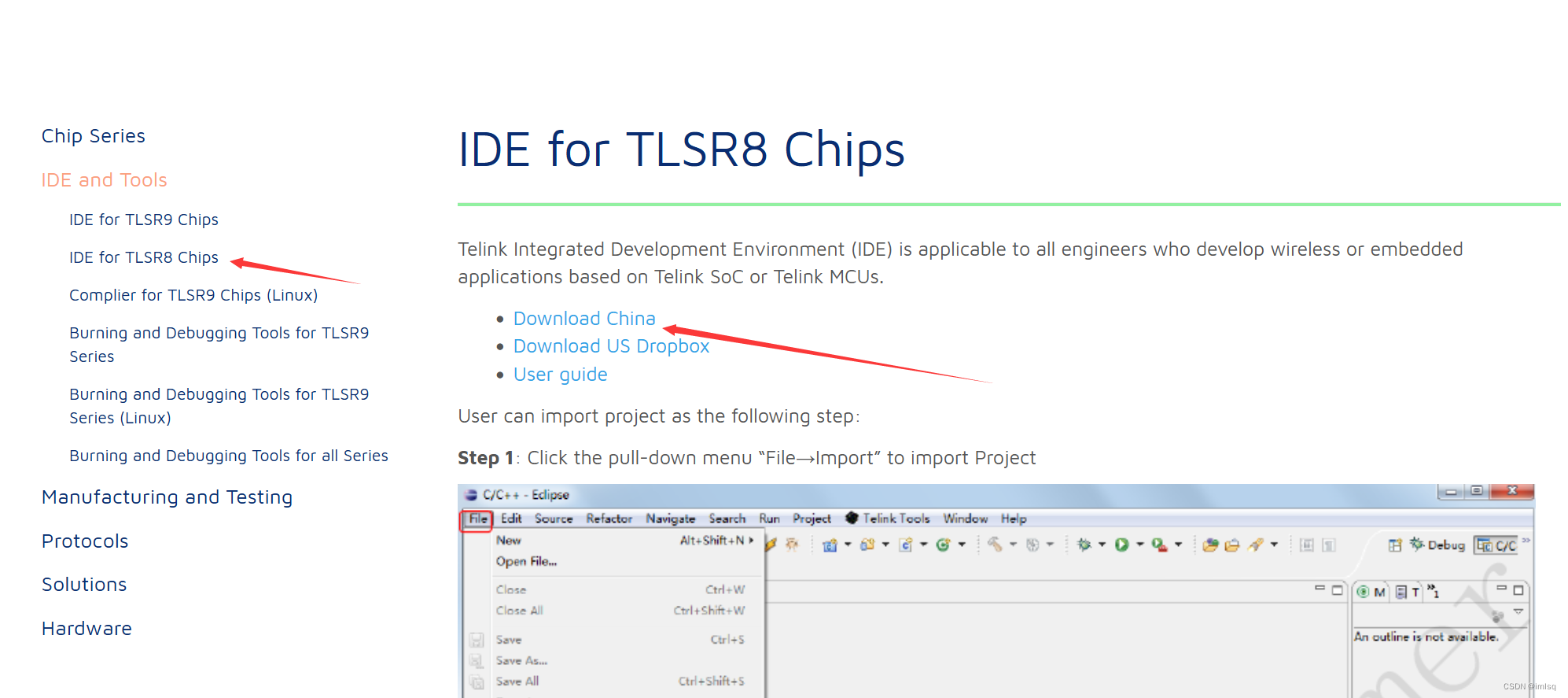Image resolution: width=1568 pixels, height=698 pixels.
Task: Open Burning and Debugging Tools for all Series
Action: pyautogui.click(x=229, y=456)
